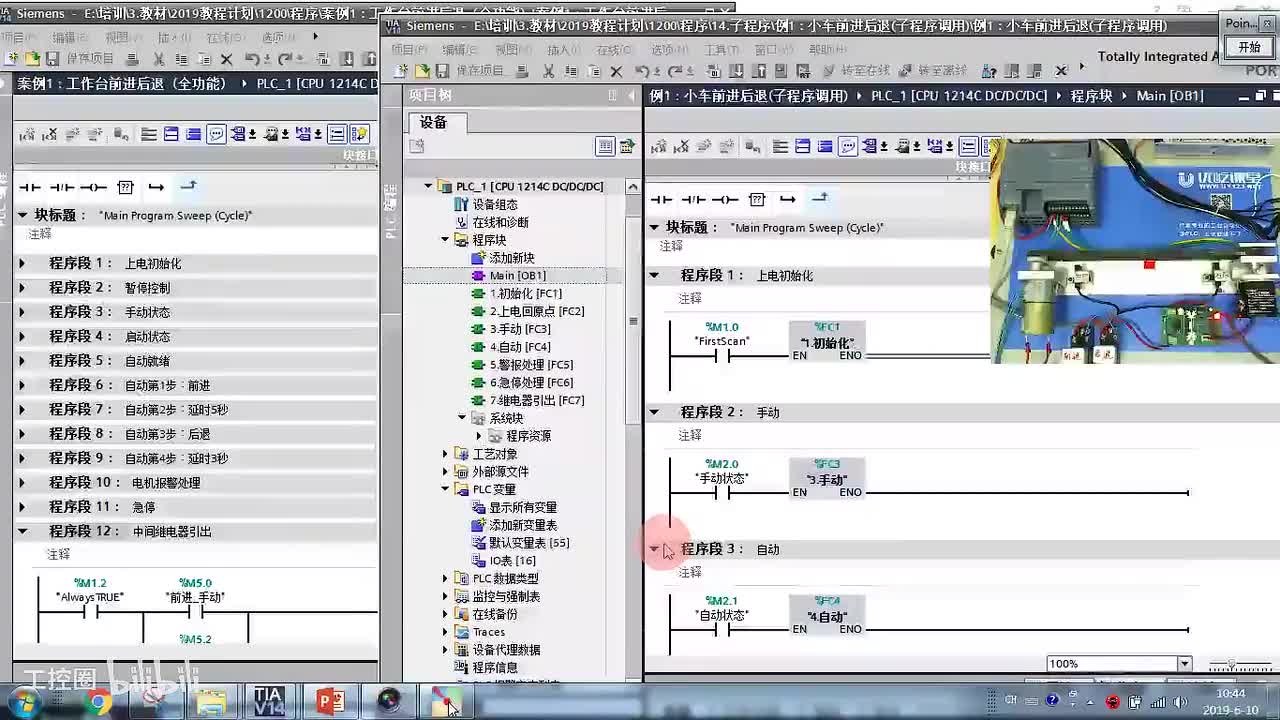The image size is (1280, 720).
Task: Click the new project icon in front window toolbar
Action: pyautogui.click(x=402, y=71)
